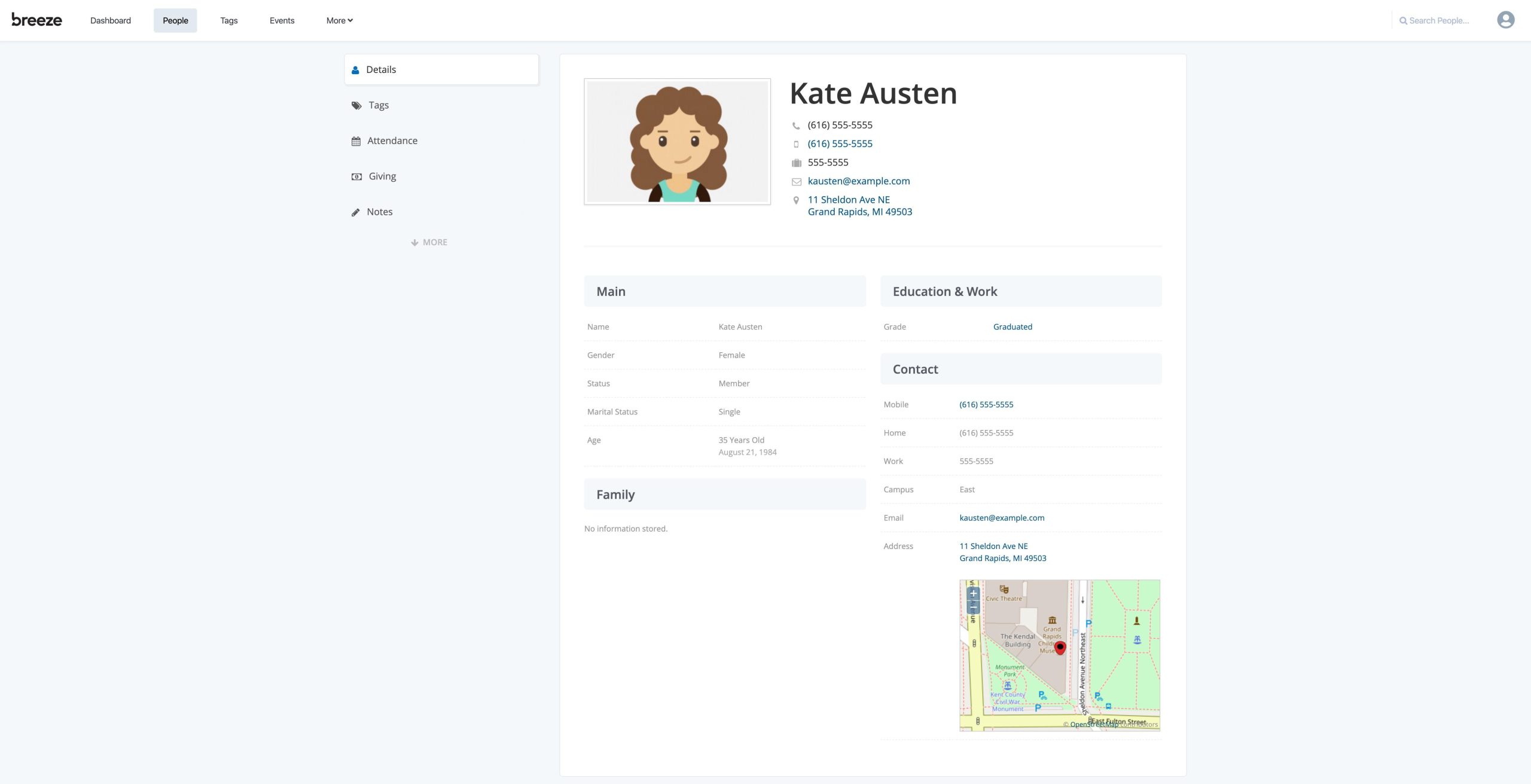The image size is (1531, 784).
Task: Click the Attendance calendar icon
Action: (356, 141)
